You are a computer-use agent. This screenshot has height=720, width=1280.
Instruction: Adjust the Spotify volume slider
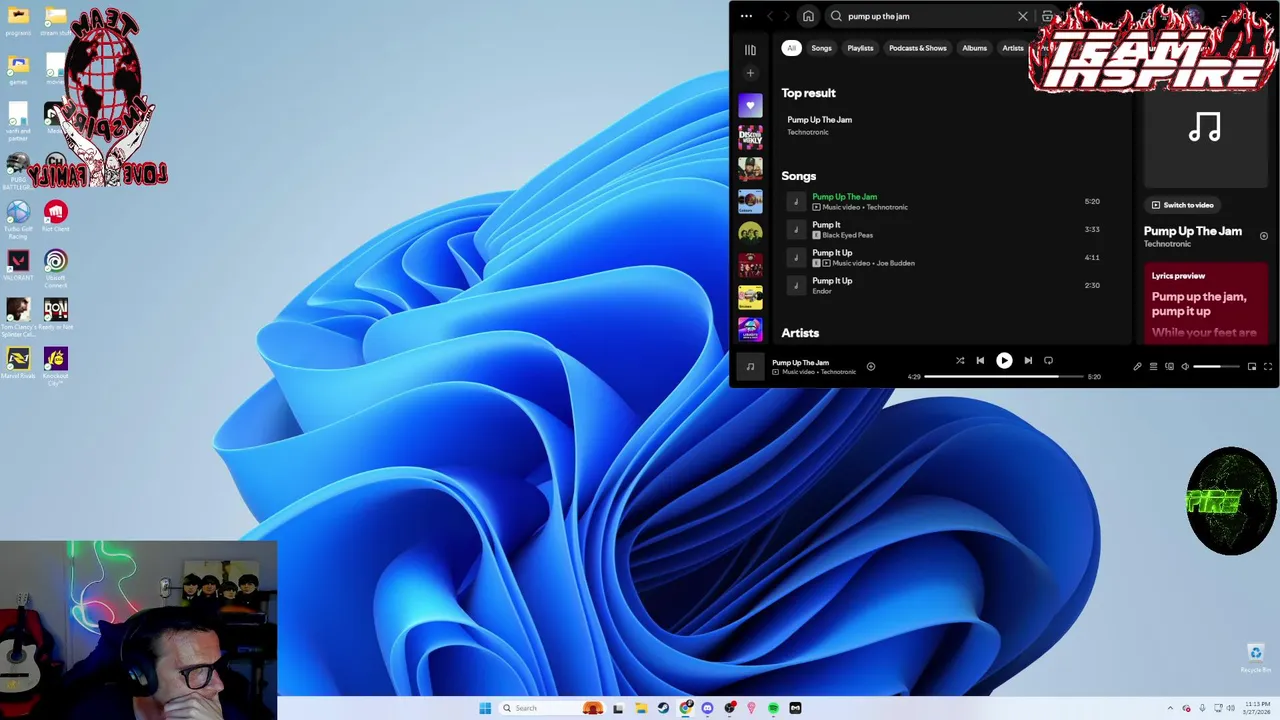[1216, 367]
